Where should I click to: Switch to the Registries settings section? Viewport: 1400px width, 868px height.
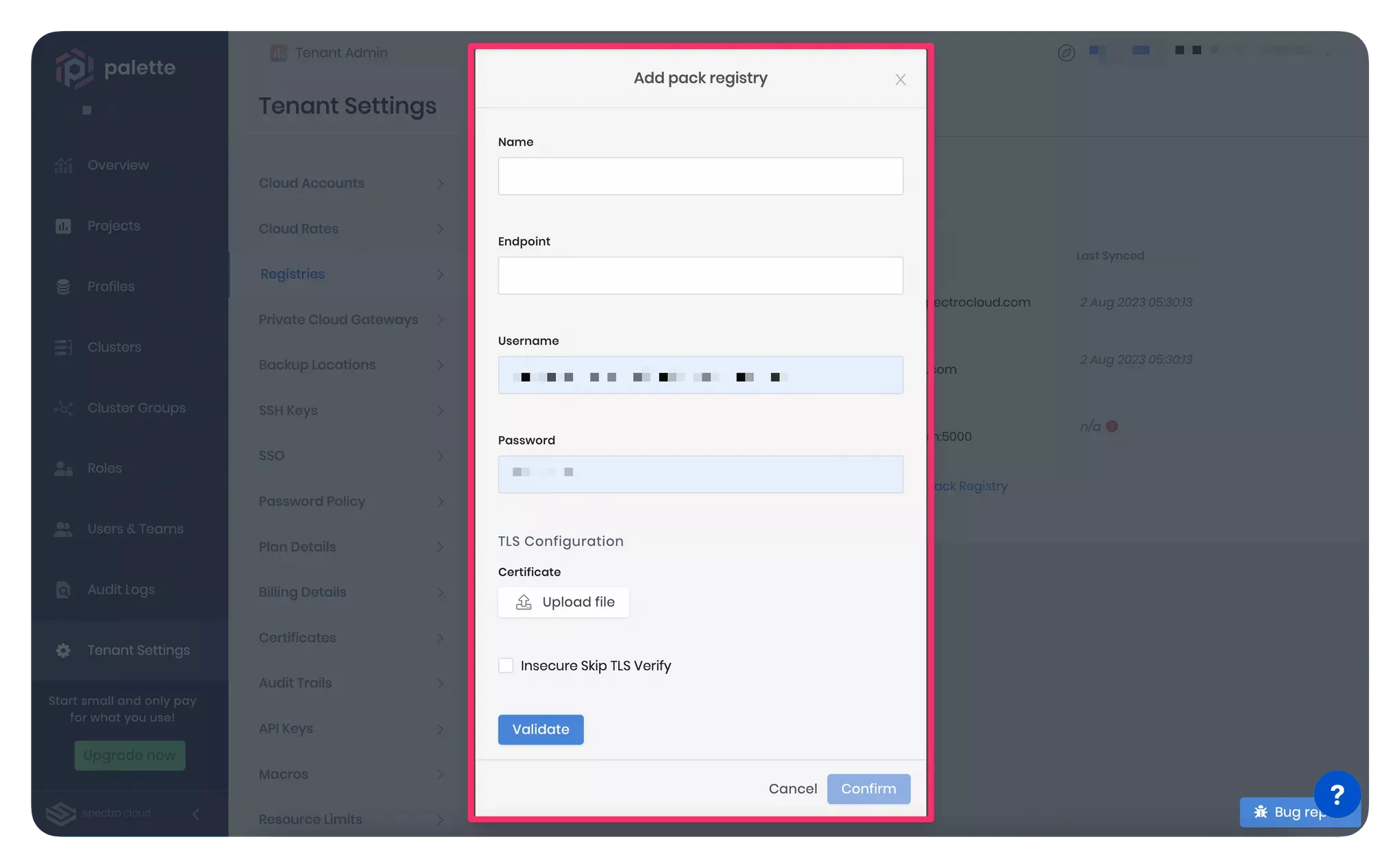click(292, 273)
